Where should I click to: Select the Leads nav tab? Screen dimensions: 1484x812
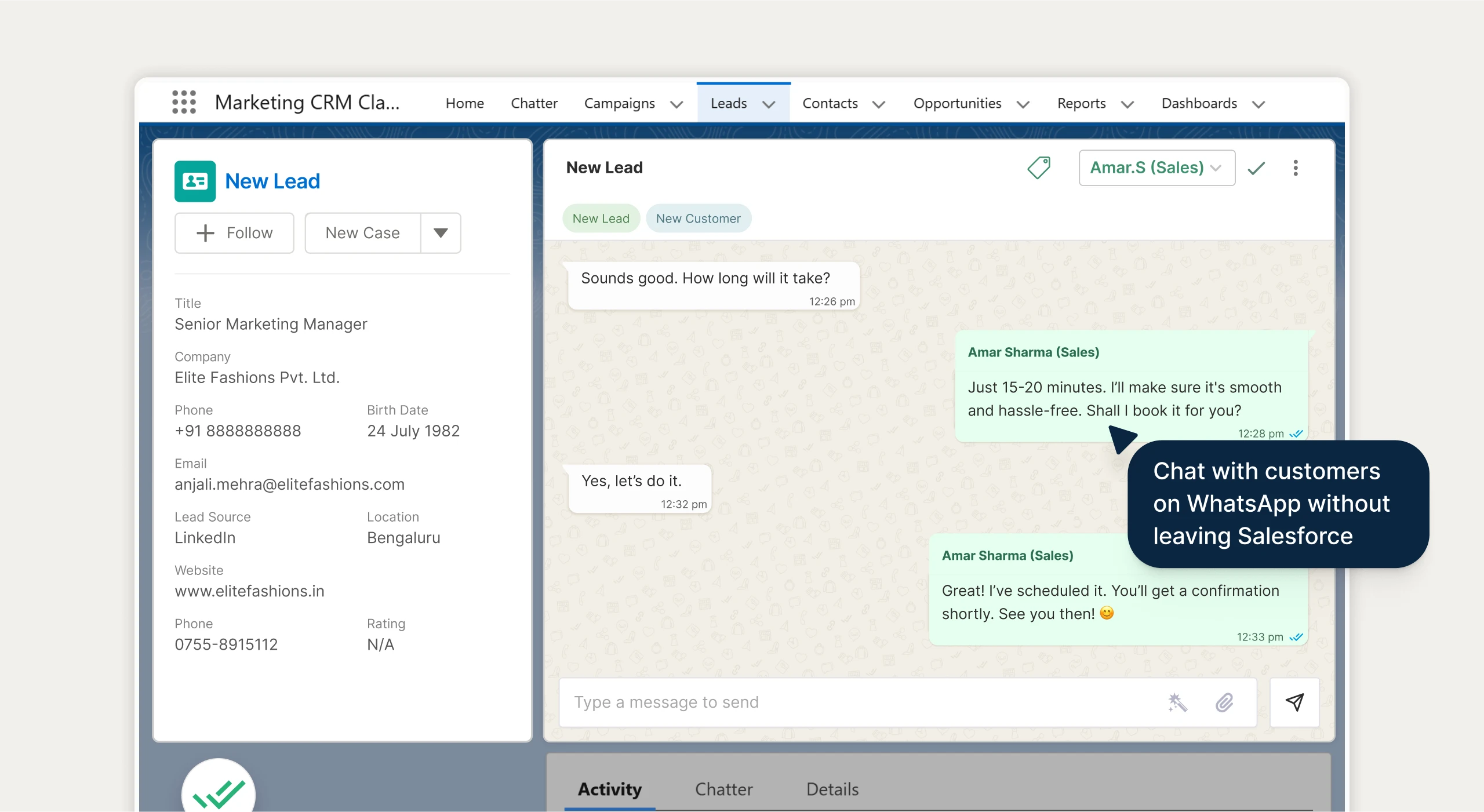(x=729, y=103)
